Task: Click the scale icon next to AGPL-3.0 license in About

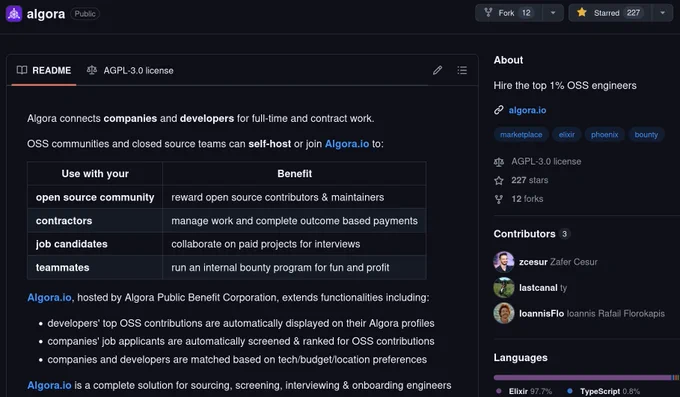Action: coord(499,162)
